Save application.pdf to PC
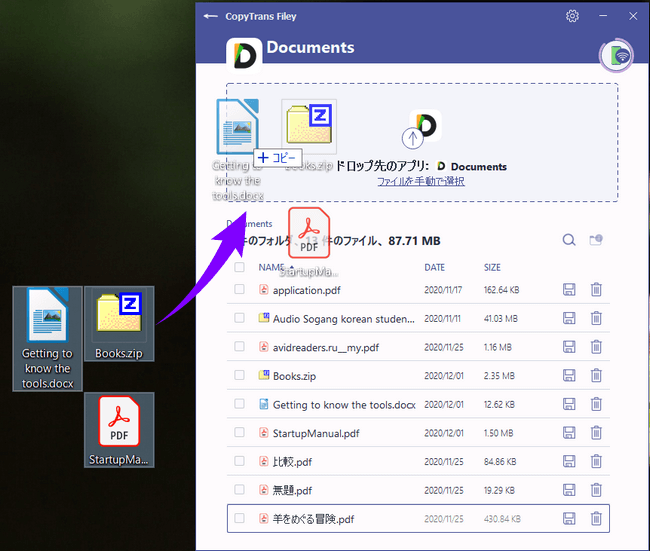 (569, 289)
